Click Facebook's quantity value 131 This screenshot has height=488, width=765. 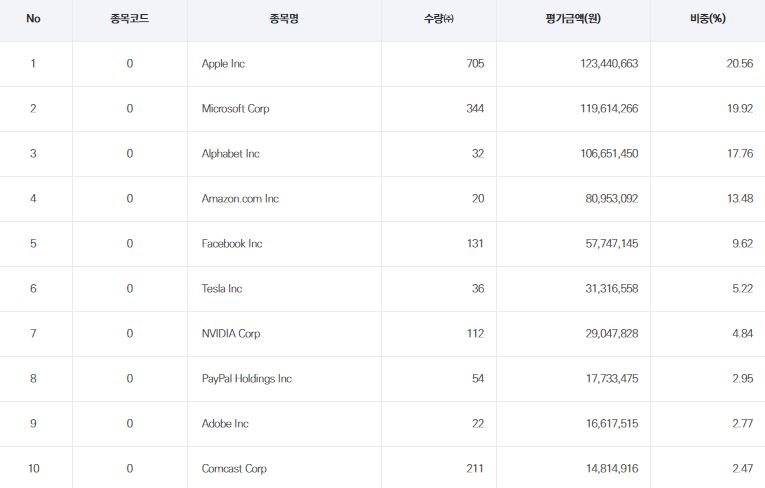click(x=475, y=243)
